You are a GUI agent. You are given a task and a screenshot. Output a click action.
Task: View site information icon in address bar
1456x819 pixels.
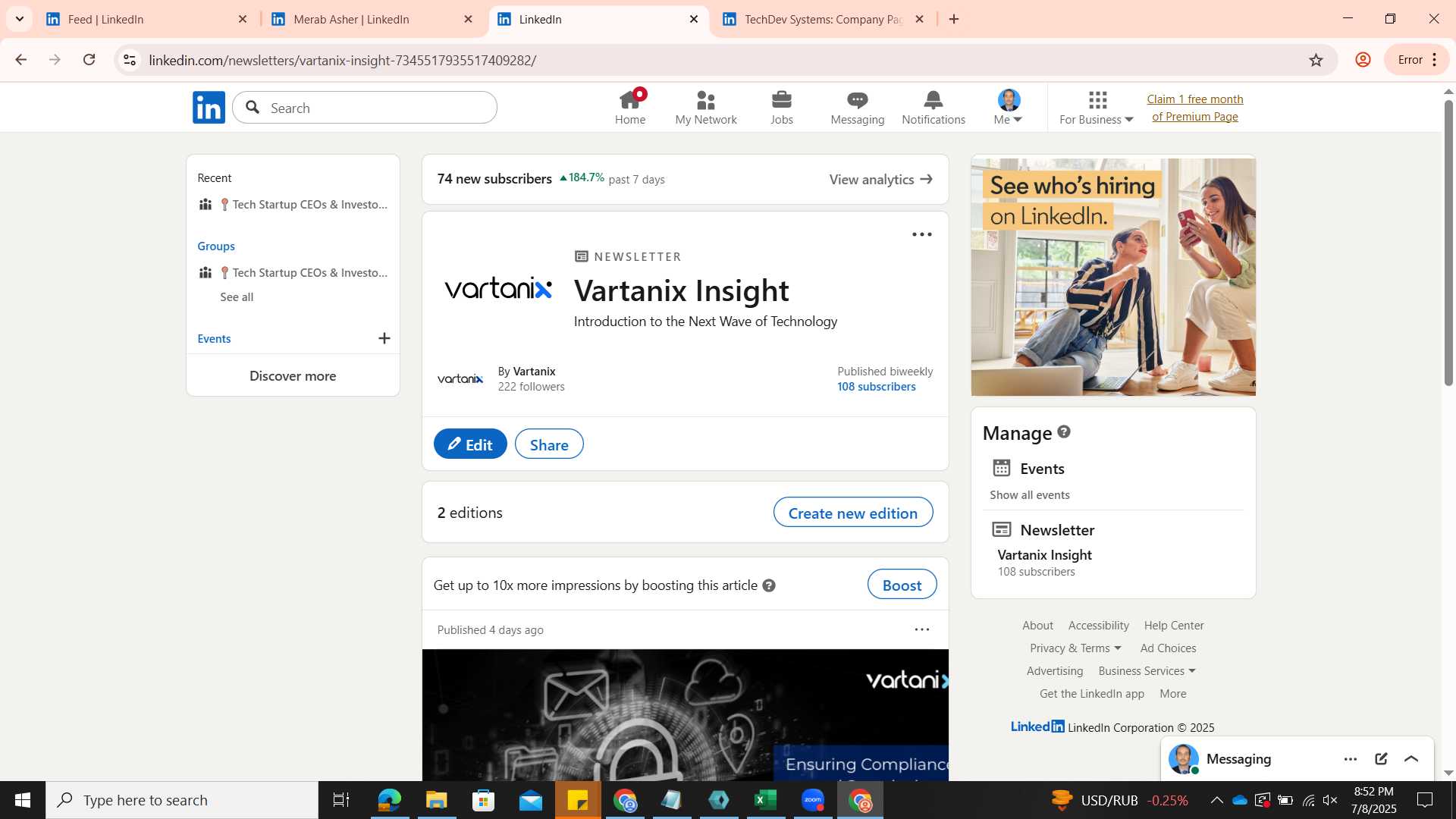[x=130, y=60]
